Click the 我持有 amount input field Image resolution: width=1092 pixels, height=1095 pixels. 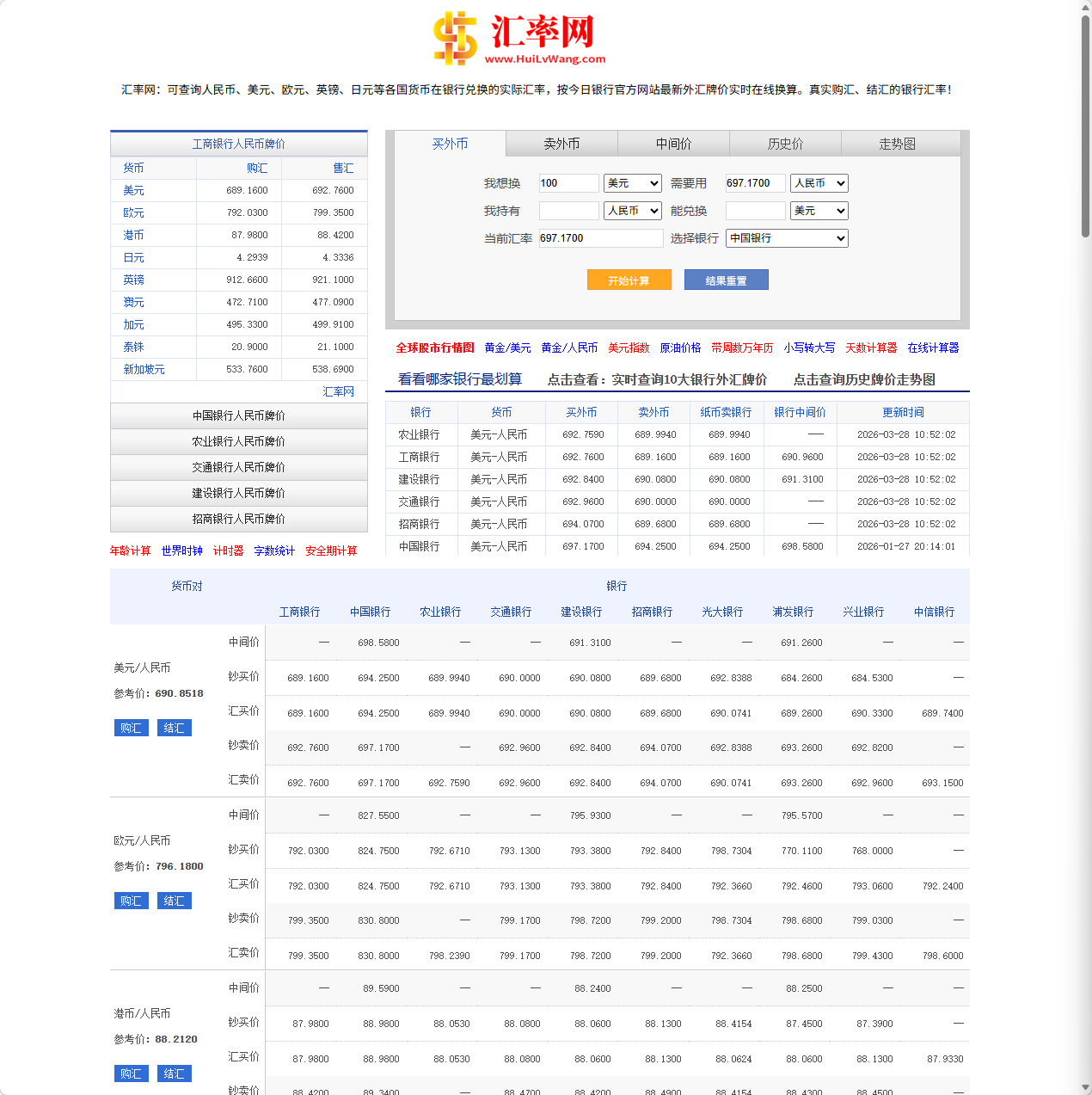coord(568,211)
